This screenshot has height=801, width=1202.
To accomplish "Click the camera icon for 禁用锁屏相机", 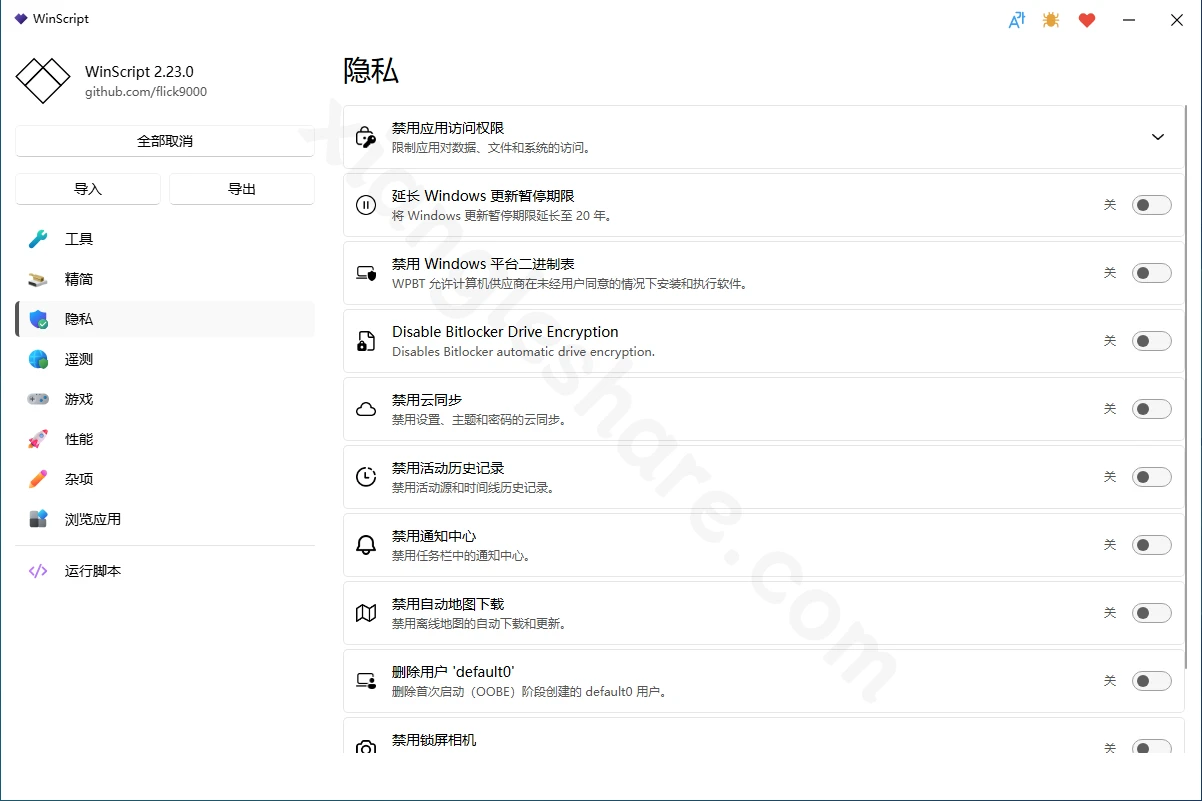I will [366, 747].
